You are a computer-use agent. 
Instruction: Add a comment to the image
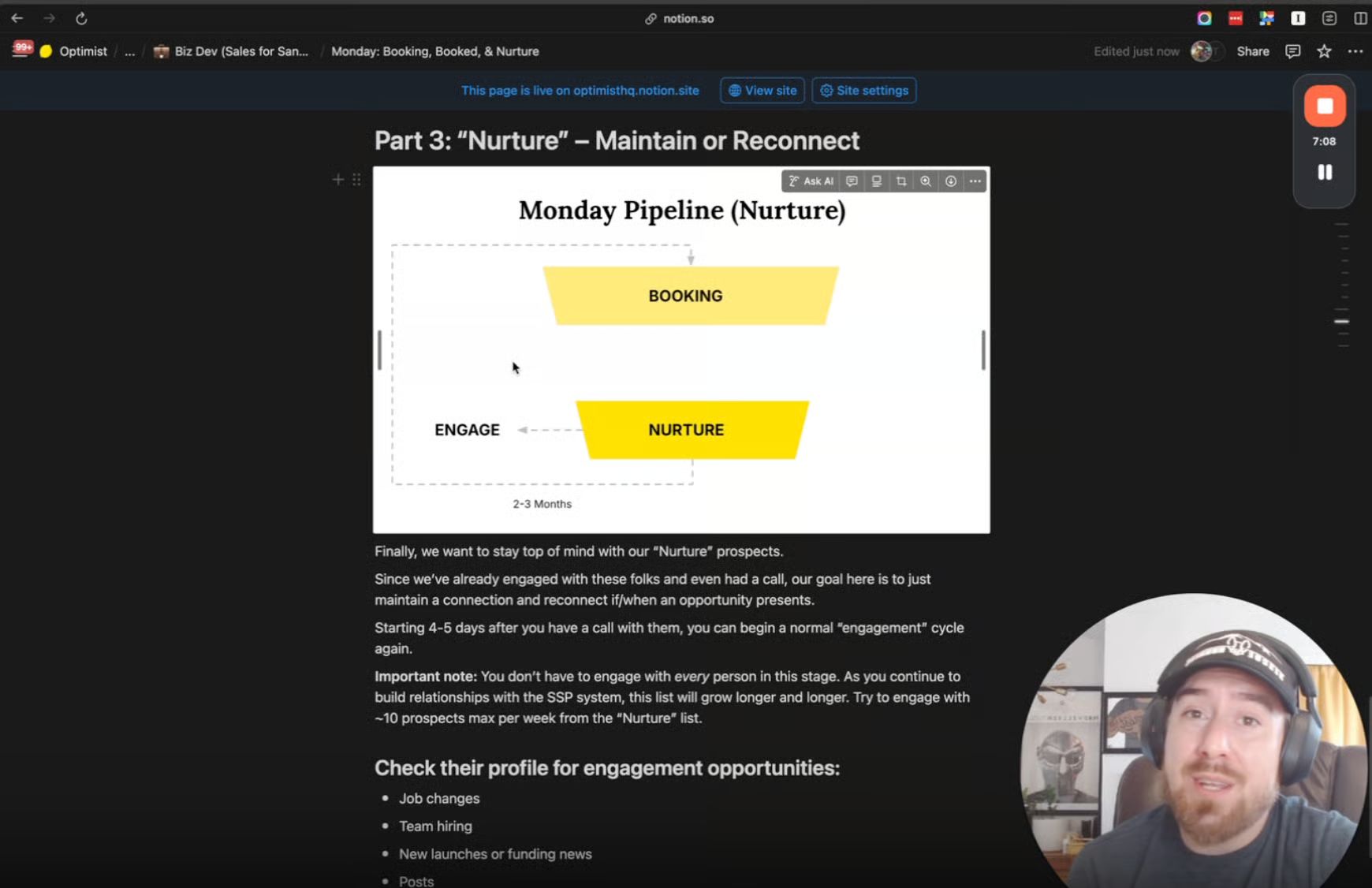click(x=852, y=181)
